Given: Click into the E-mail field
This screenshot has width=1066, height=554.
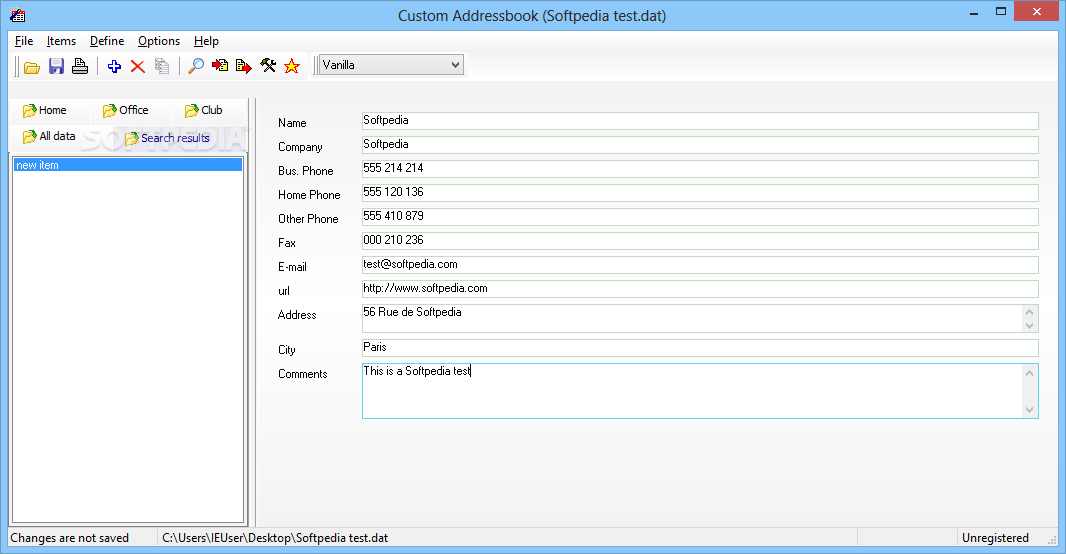Looking at the screenshot, I should [x=700, y=264].
